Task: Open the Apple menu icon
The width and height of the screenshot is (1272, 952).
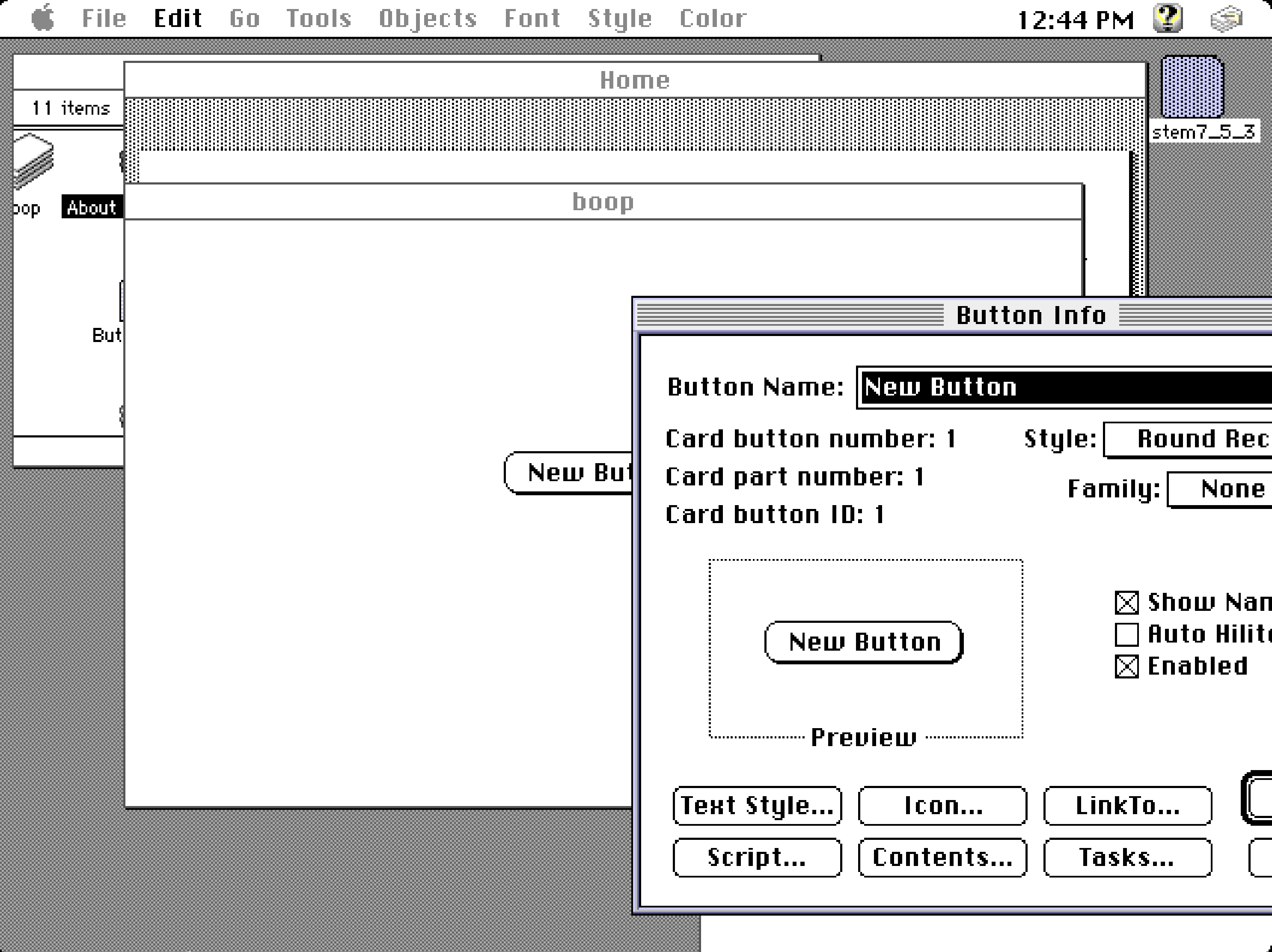Action: pos(43,18)
